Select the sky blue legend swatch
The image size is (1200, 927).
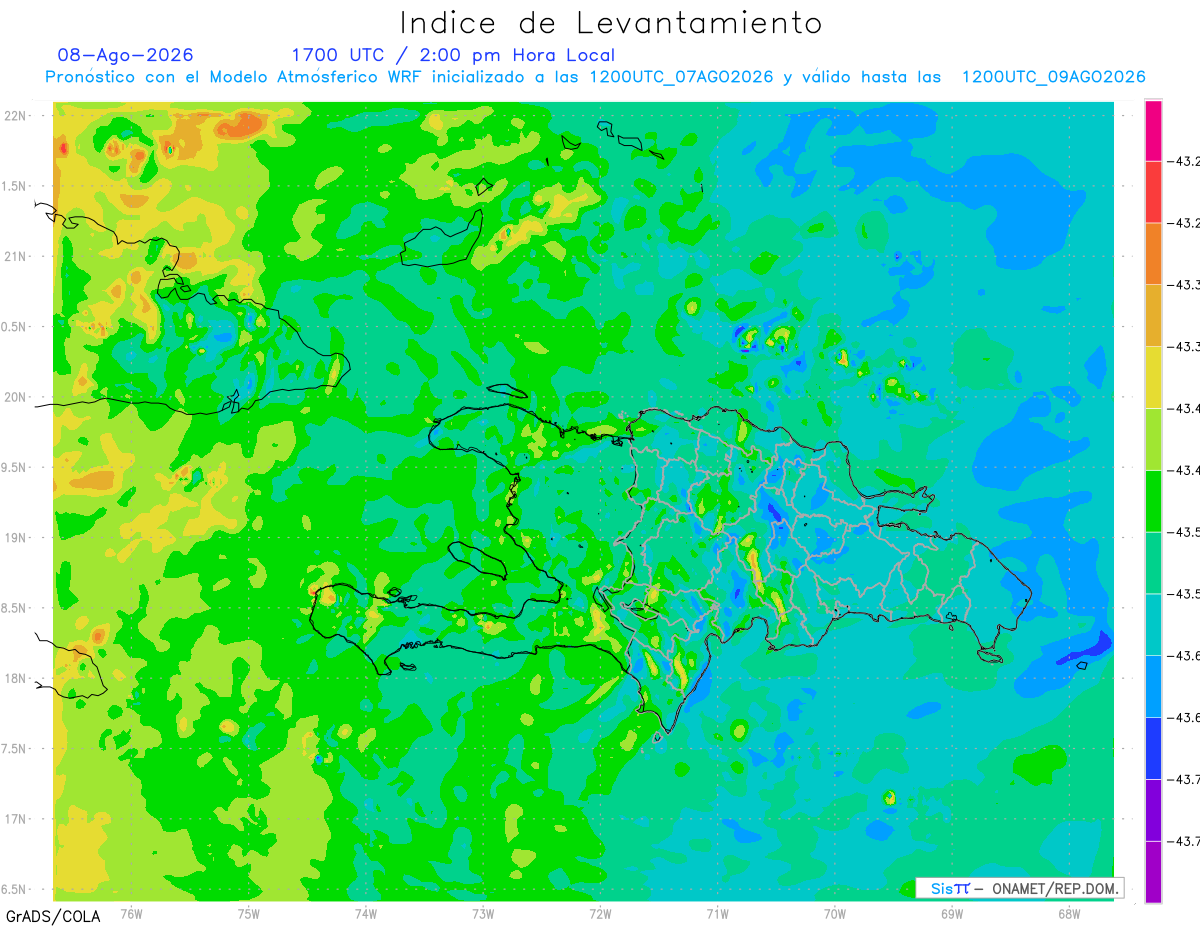[x=1153, y=686]
